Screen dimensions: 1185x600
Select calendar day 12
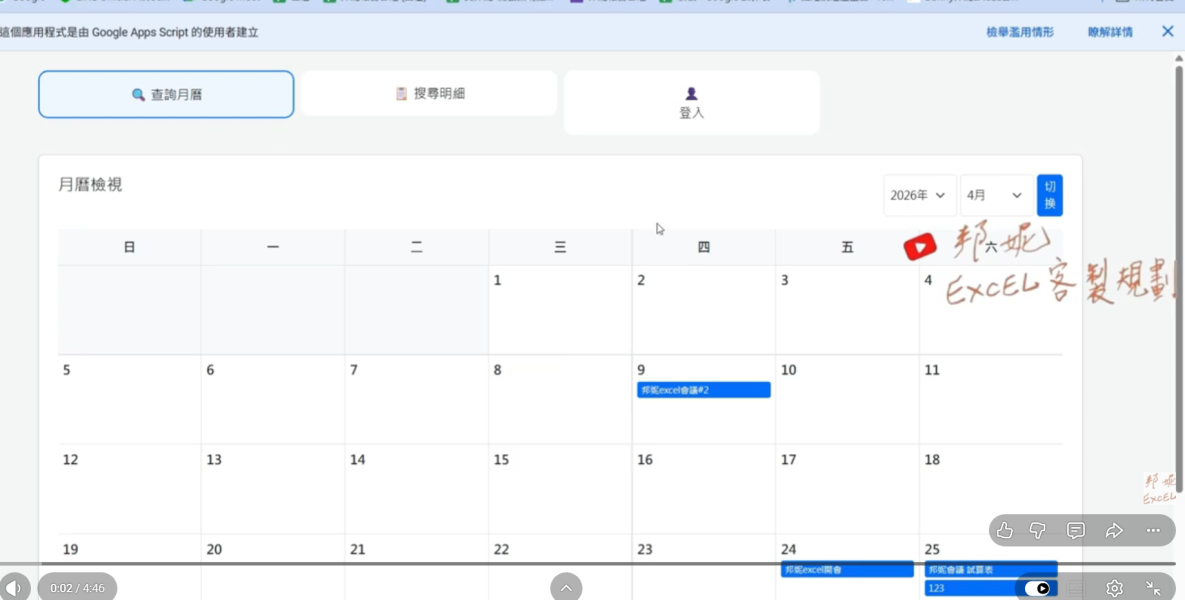tap(129, 489)
